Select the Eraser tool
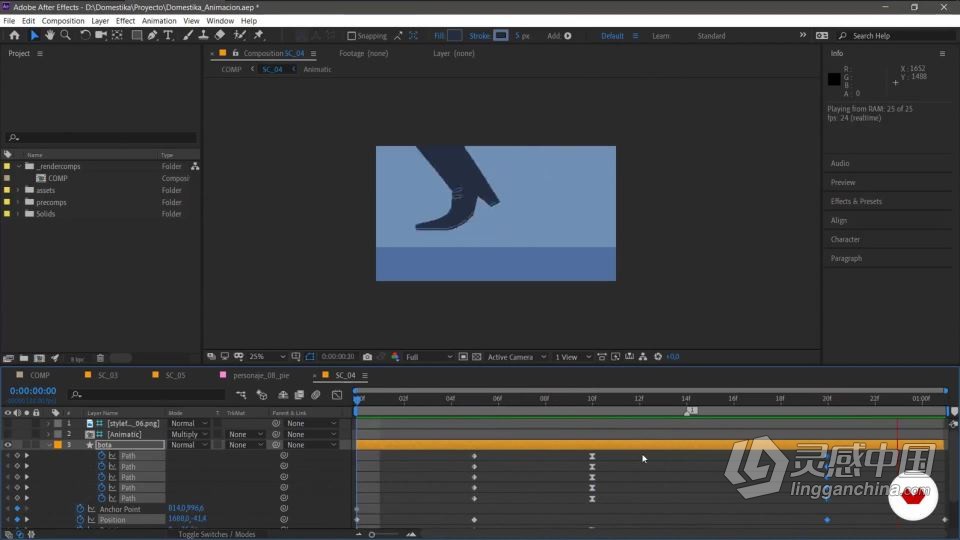960x540 pixels. (x=220, y=36)
